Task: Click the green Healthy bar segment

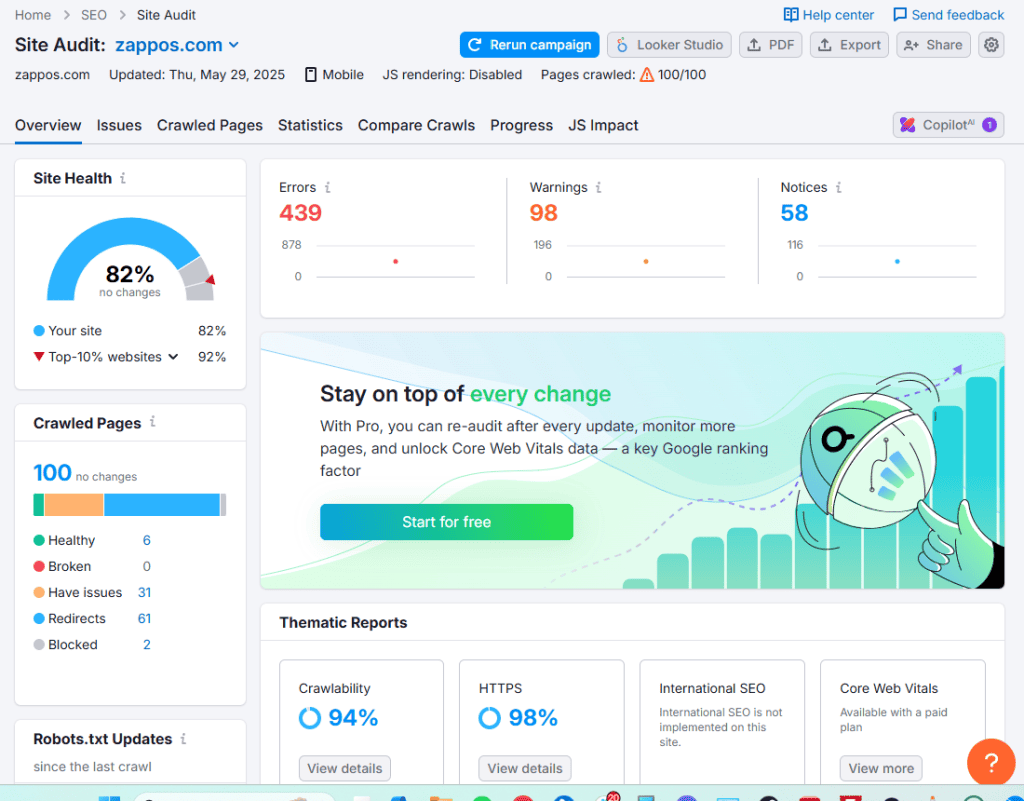Action: click(39, 505)
